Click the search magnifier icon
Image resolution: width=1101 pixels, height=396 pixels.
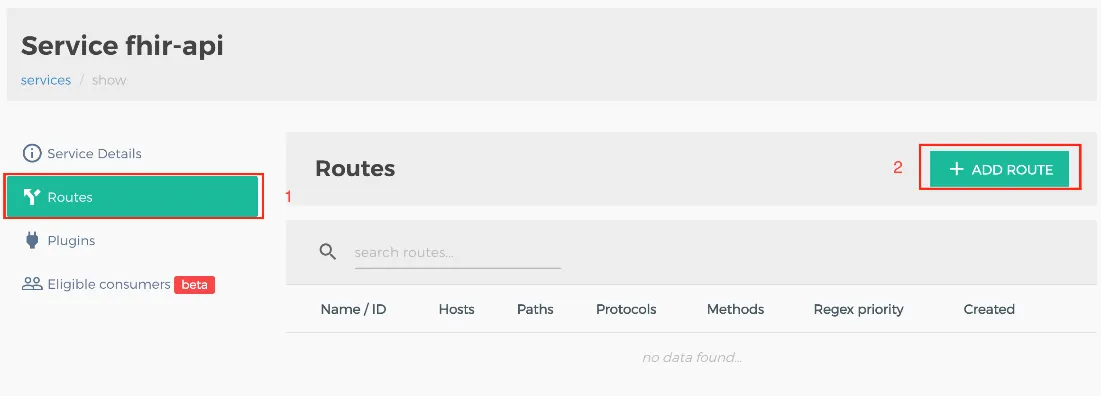pos(328,251)
